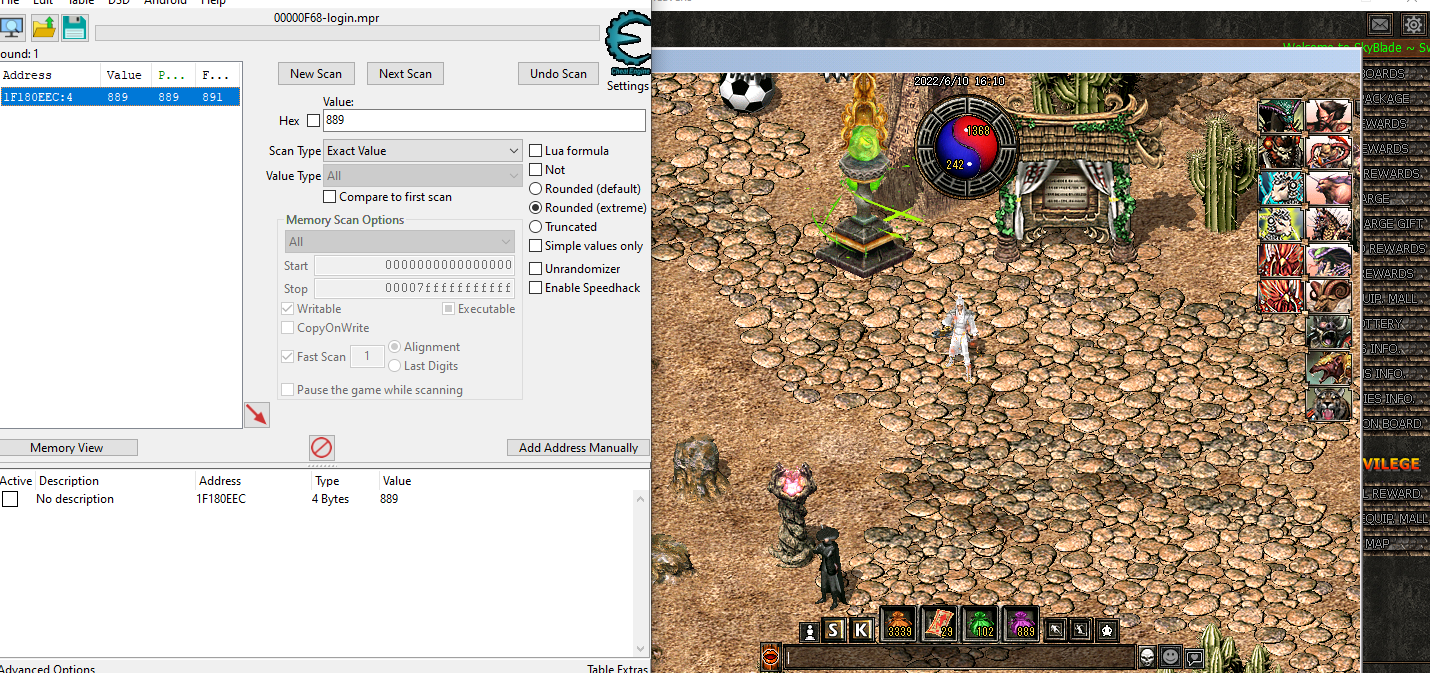Click the Undo Scan button

coord(559,73)
